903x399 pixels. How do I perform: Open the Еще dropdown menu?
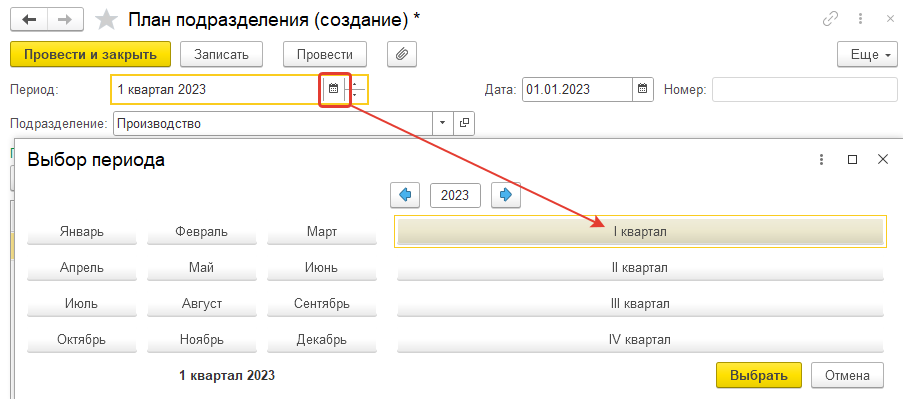[867, 55]
